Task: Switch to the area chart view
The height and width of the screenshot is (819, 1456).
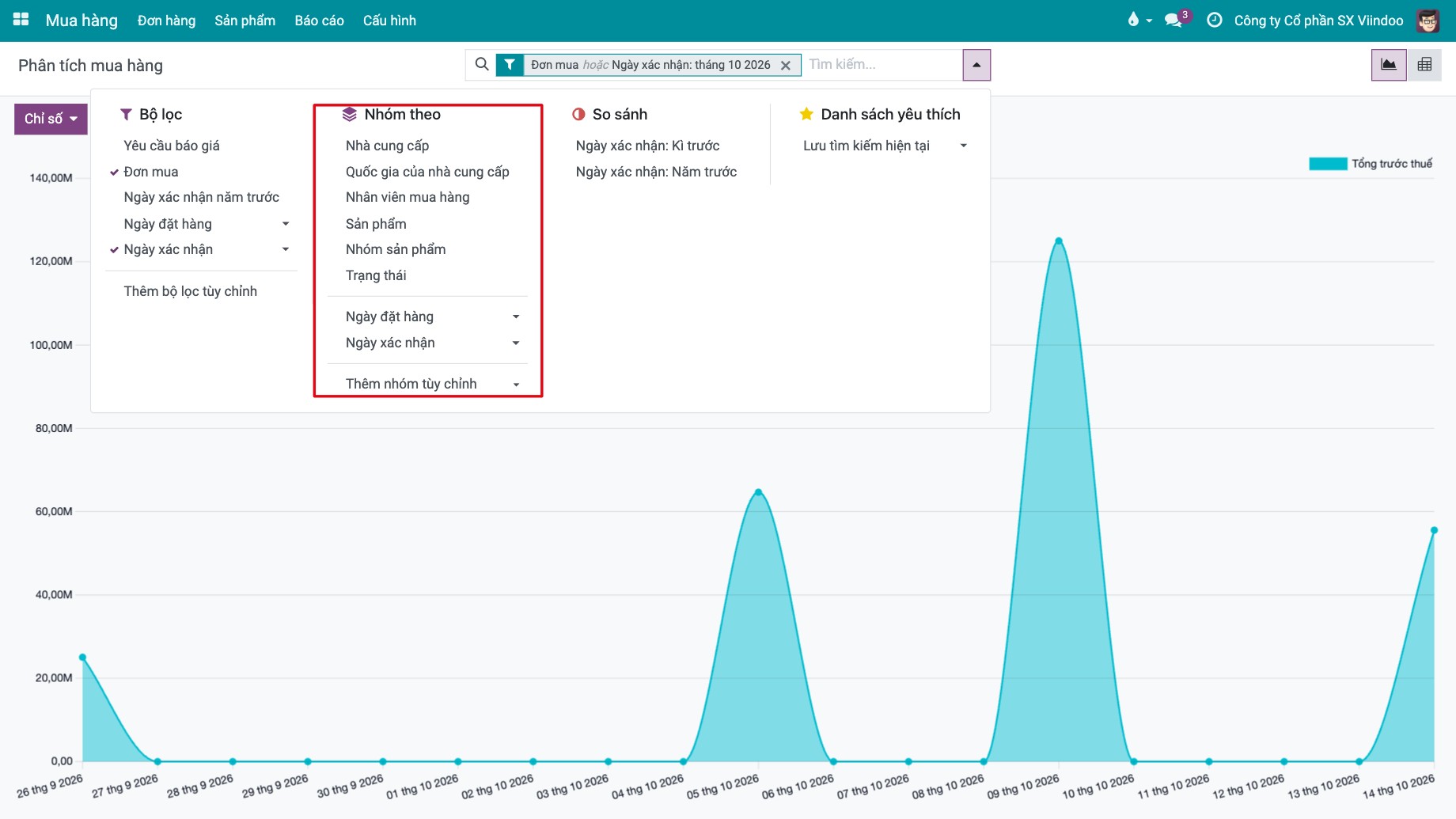Action: 1389,65
